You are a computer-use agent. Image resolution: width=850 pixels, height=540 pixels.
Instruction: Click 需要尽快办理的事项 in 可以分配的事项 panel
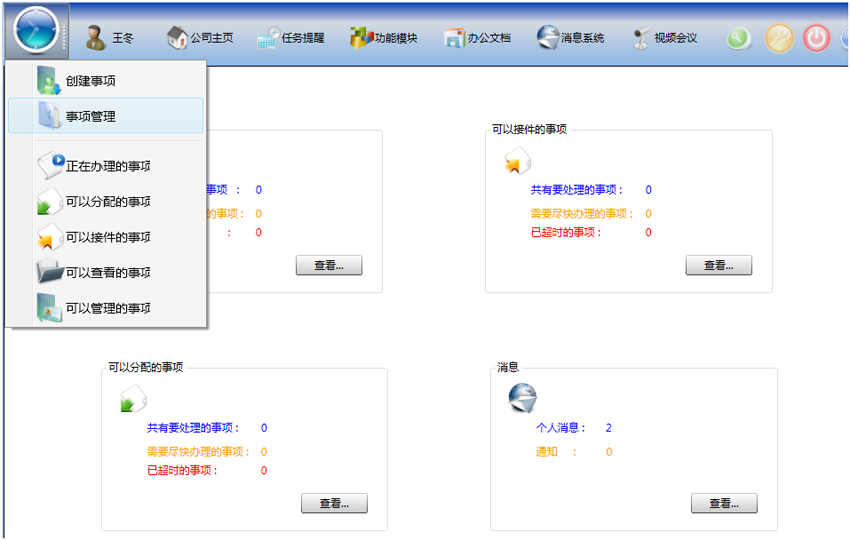coord(198,452)
